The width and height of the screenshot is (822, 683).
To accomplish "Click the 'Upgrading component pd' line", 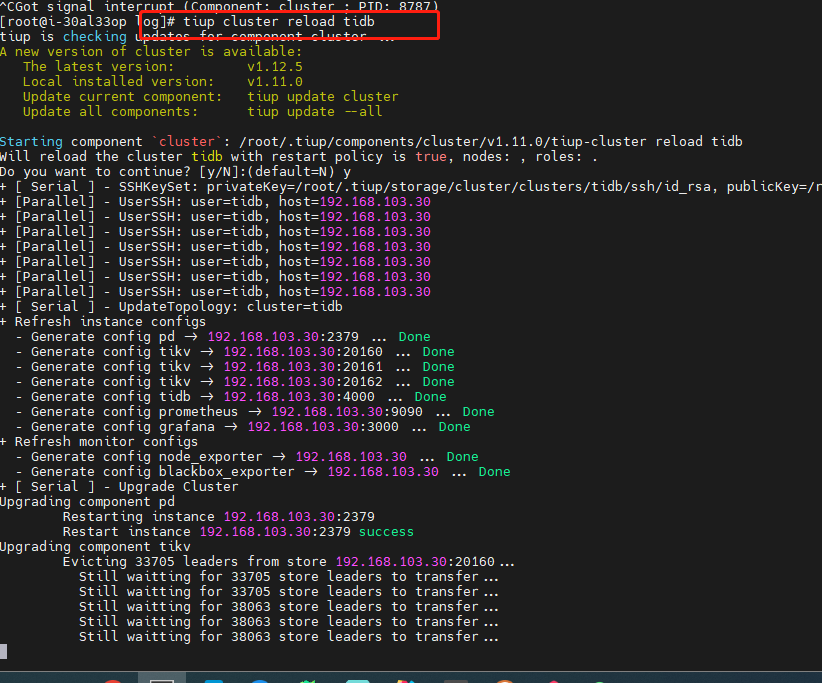I will click(88, 502).
